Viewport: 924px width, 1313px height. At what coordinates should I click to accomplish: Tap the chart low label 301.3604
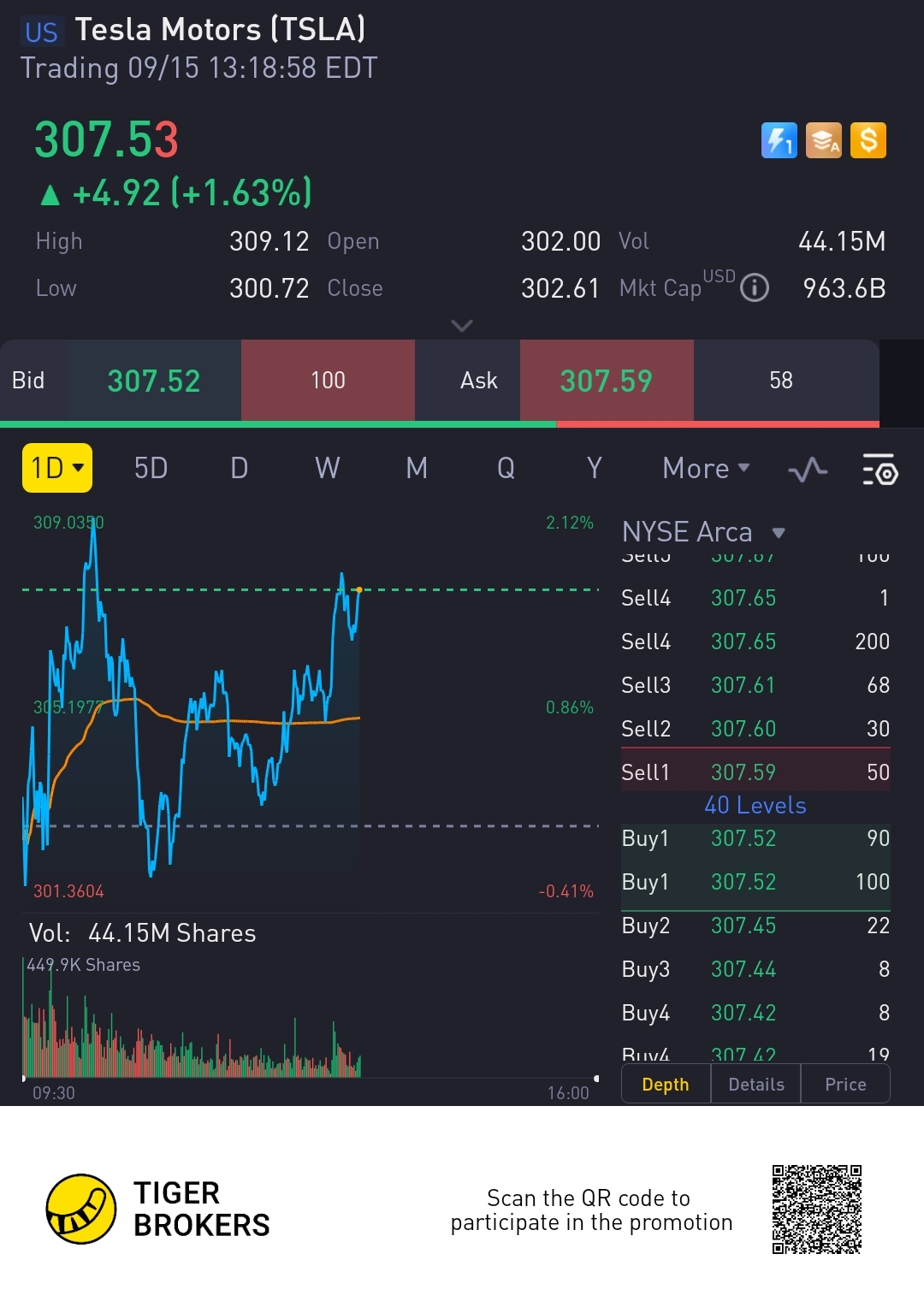click(68, 891)
